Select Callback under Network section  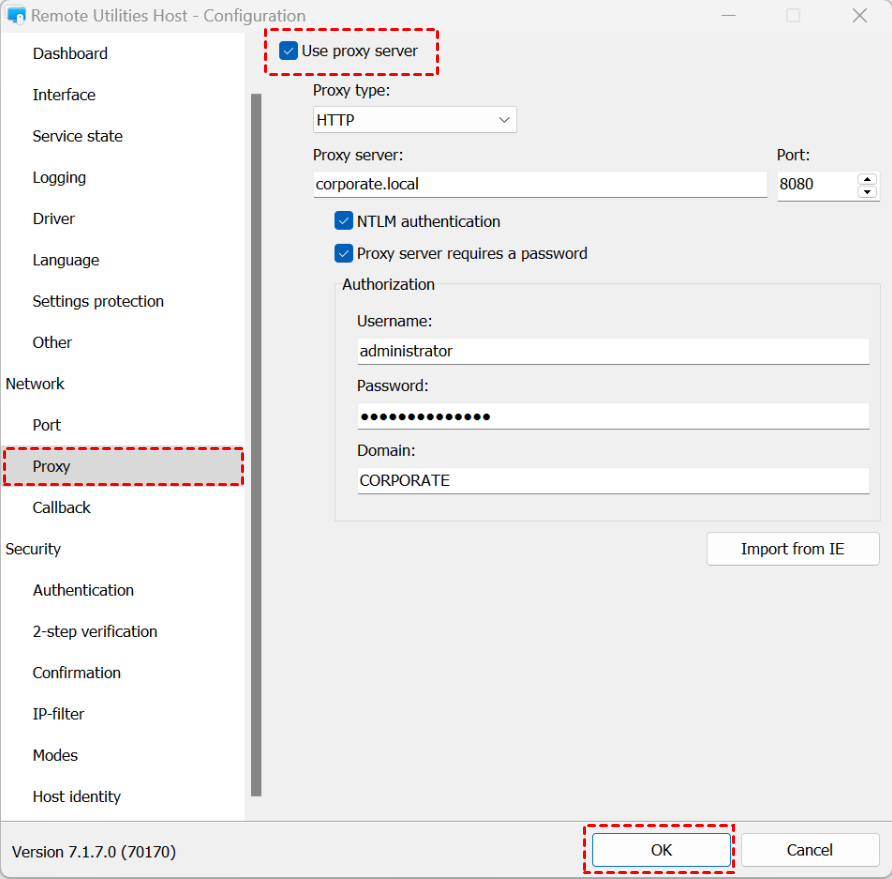coord(61,507)
